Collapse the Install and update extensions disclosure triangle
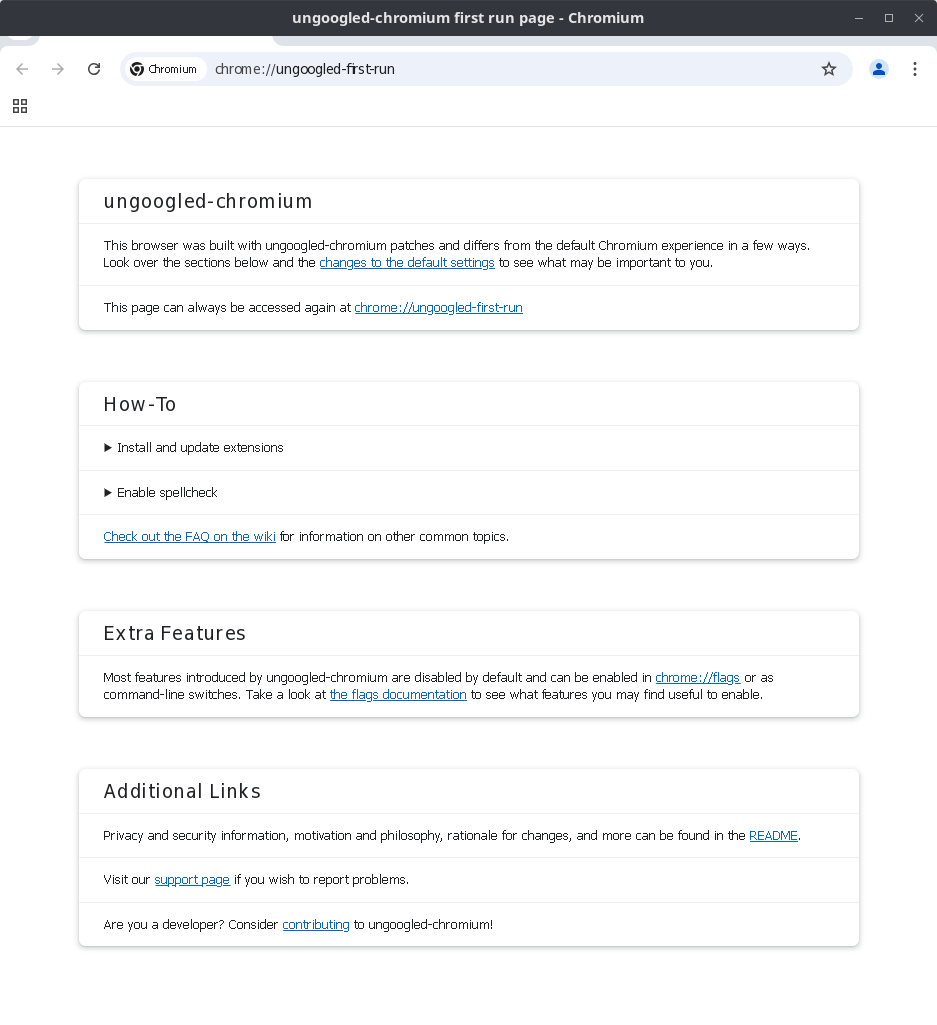 coord(108,447)
